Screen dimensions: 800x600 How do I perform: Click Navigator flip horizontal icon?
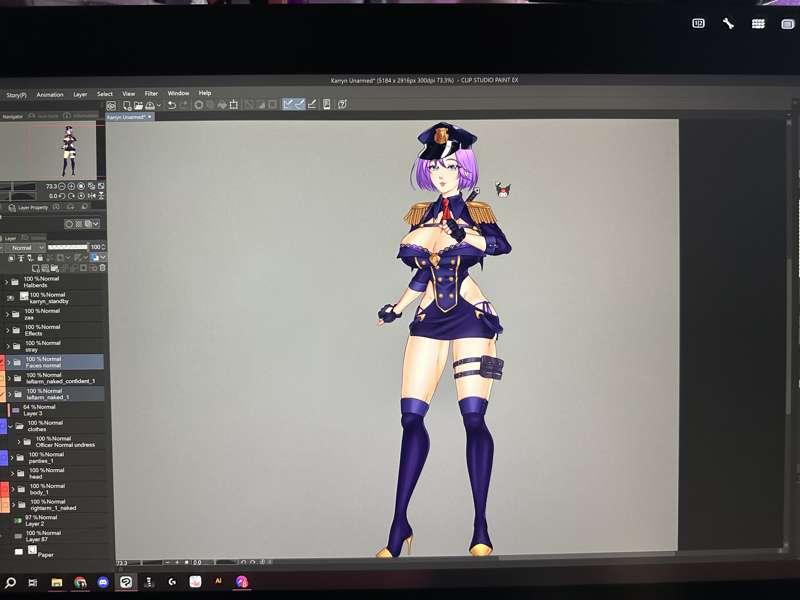click(x=91, y=196)
